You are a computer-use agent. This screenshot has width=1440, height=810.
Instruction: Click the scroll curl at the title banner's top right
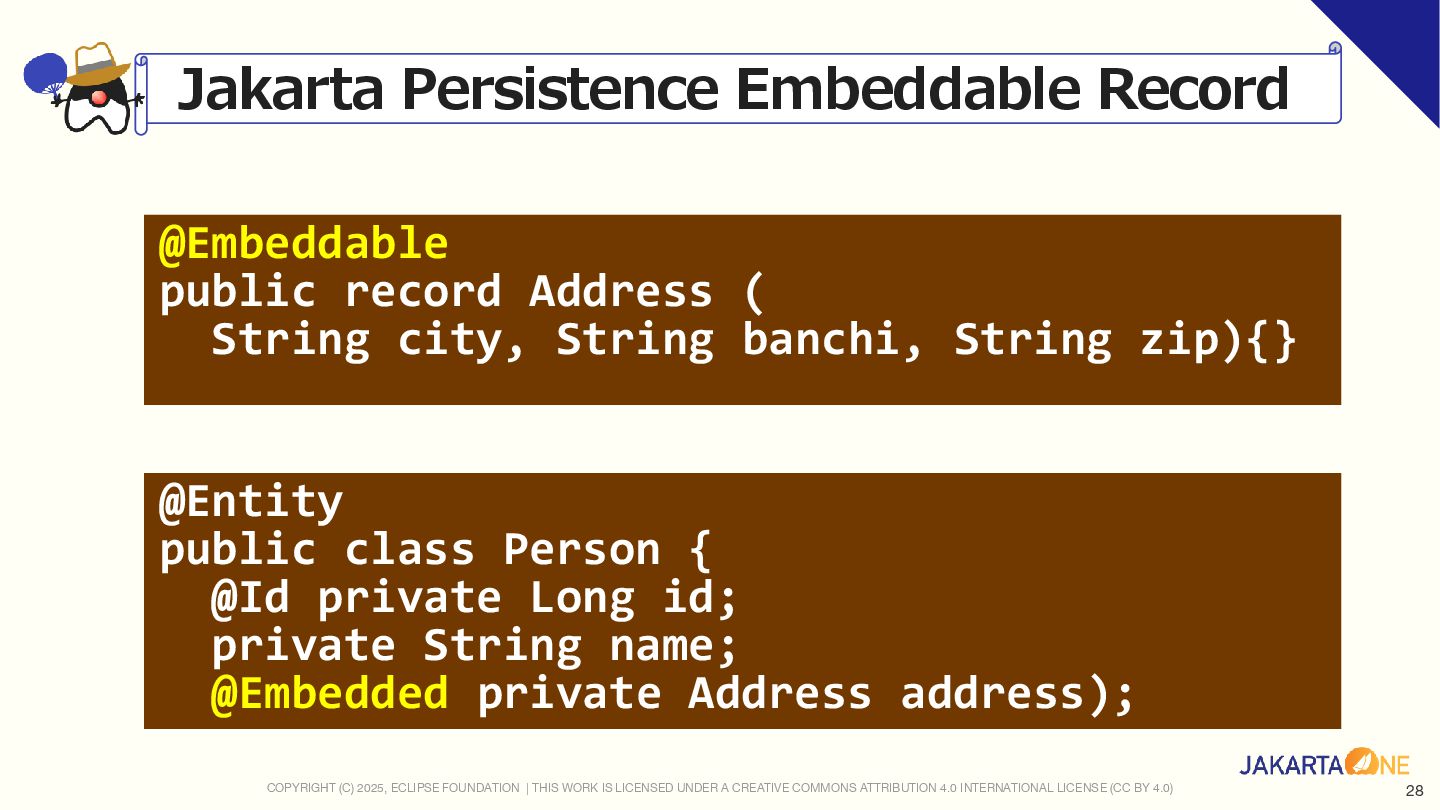point(1334,48)
